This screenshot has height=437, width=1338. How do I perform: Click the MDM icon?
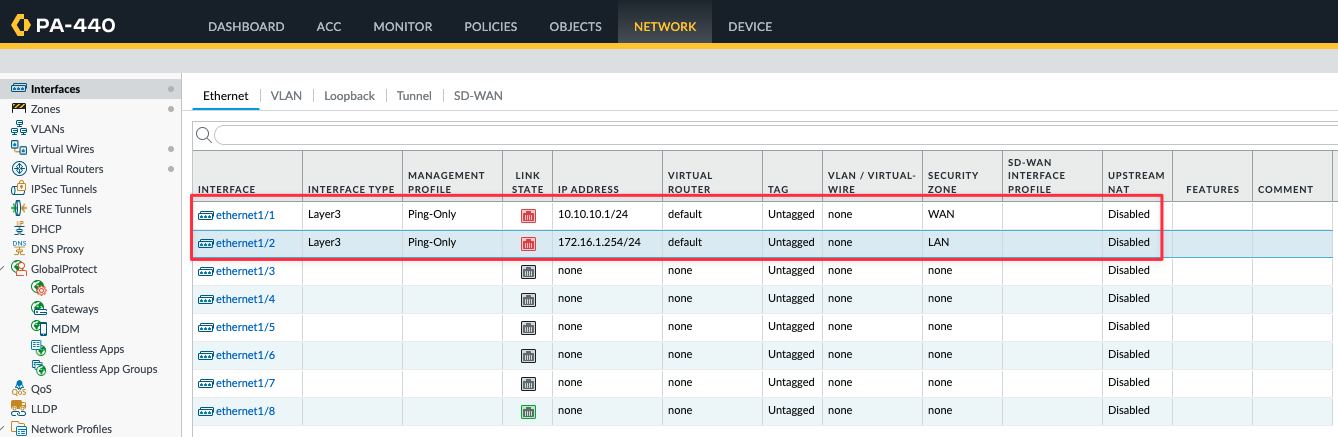[x=39, y=328]
